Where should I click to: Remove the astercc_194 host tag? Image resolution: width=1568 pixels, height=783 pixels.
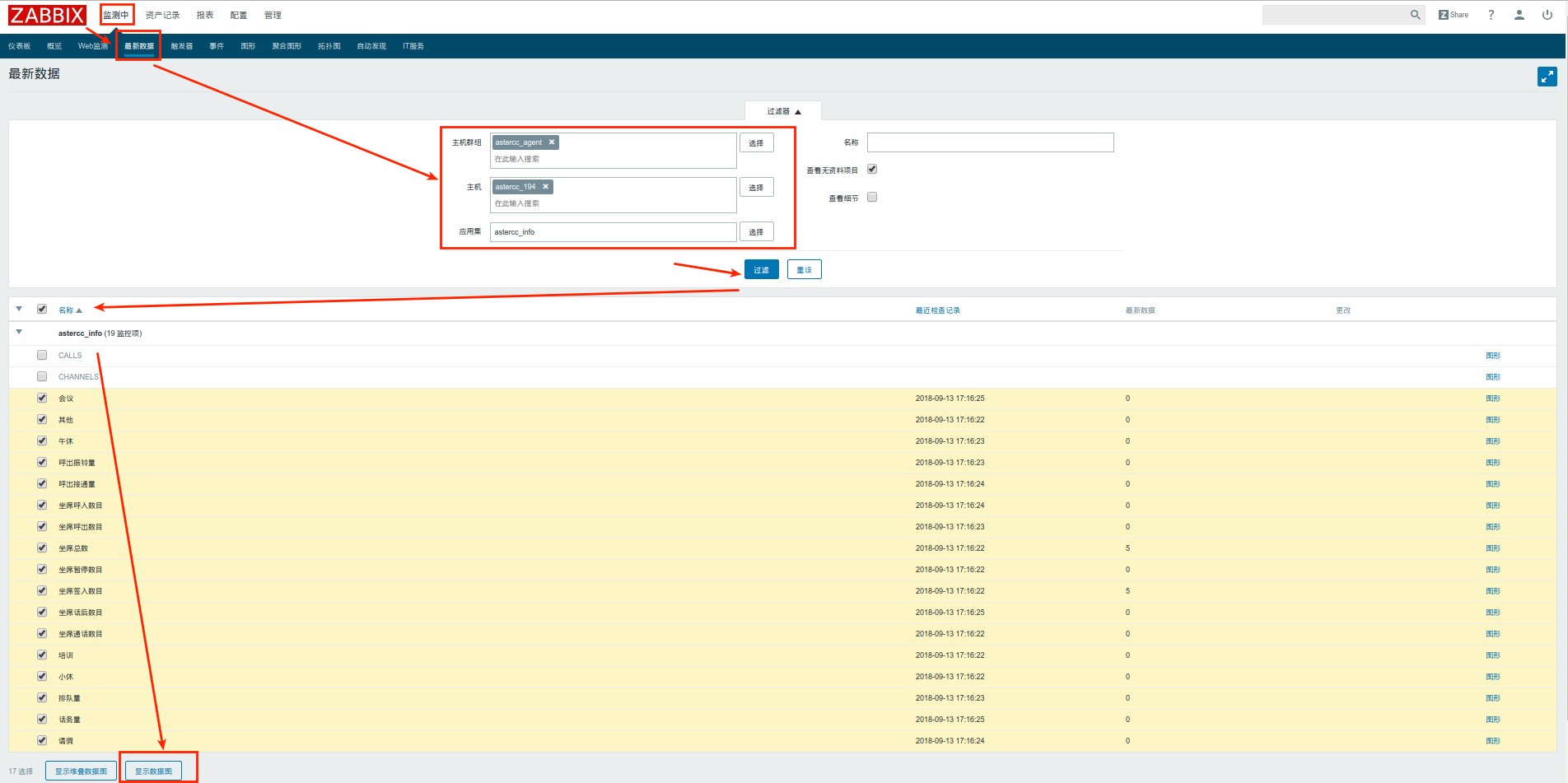pyautogui.click(x=545, y=187)
